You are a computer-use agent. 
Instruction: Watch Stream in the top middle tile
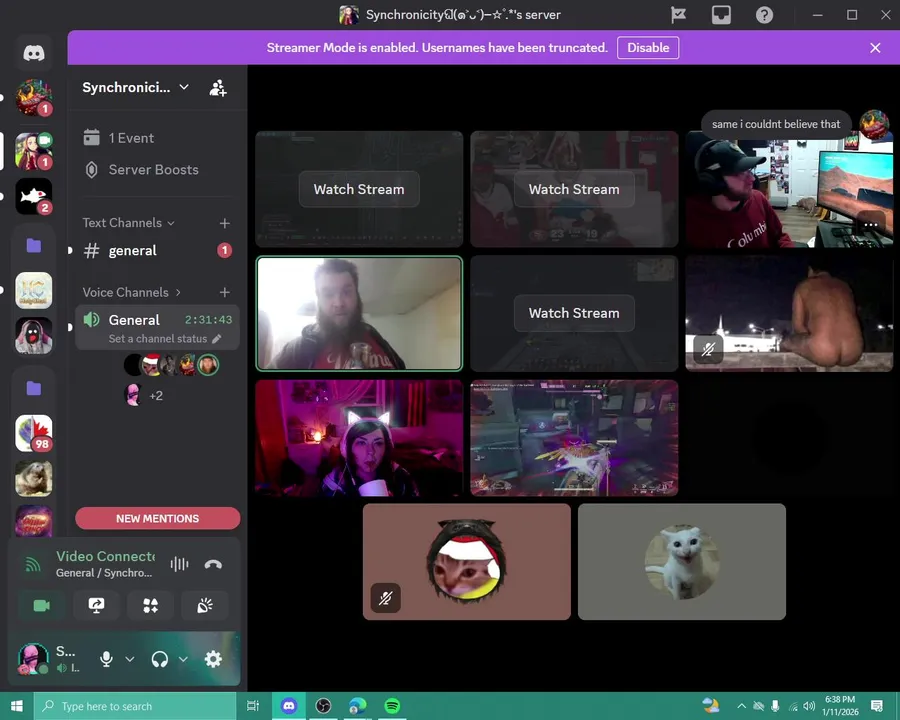tap(574, 189)
